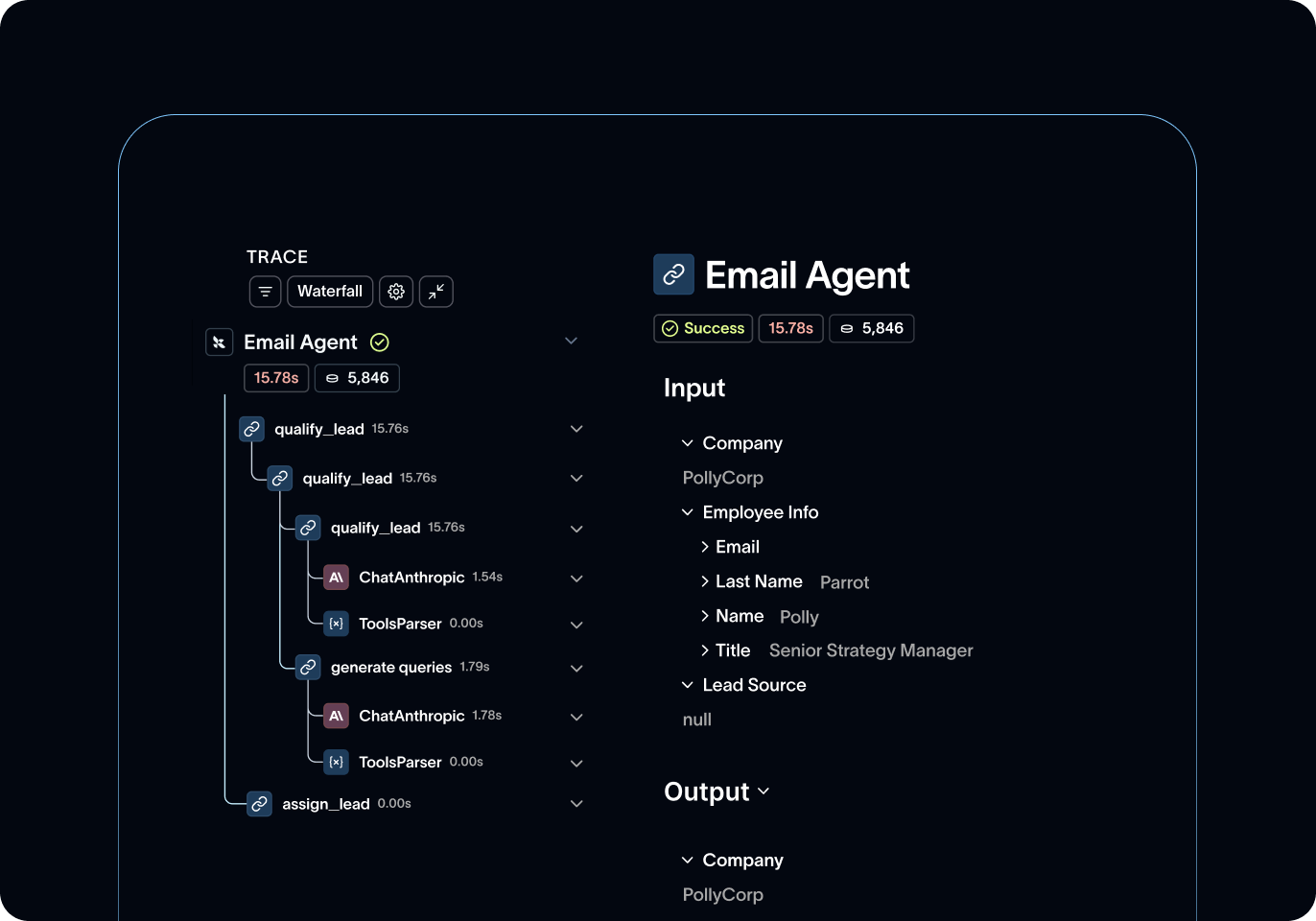
Task: Select the Waterfall view button
Action: coord(330,292)
